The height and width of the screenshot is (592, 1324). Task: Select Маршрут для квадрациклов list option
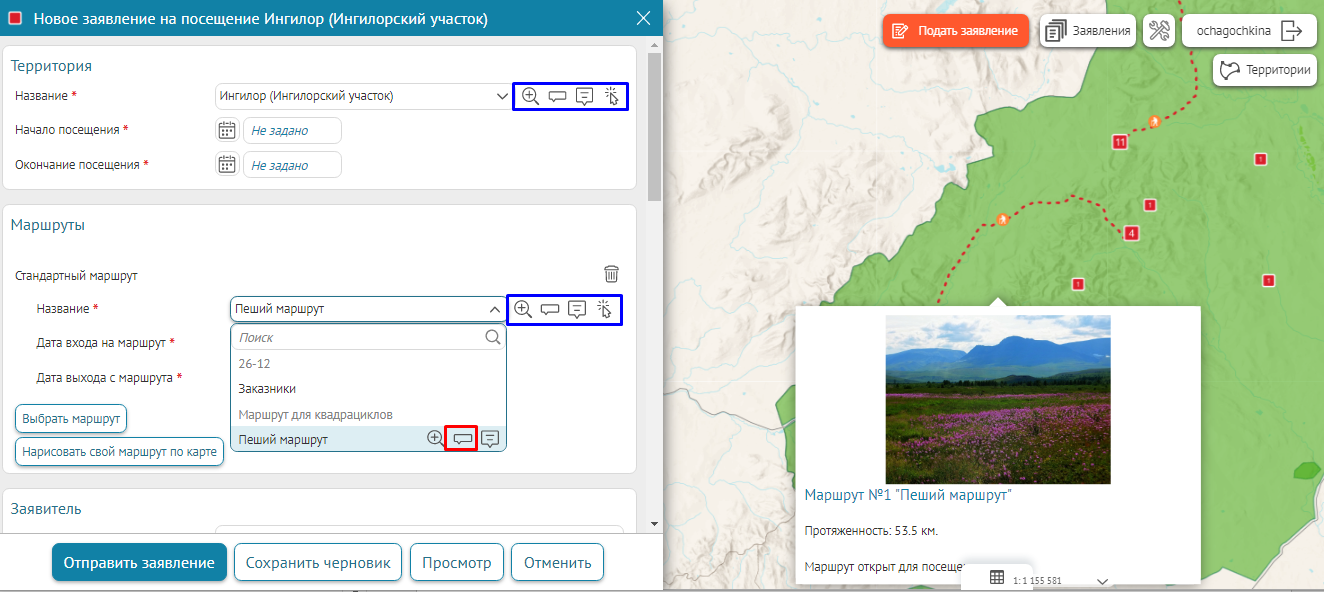[315, 414]
